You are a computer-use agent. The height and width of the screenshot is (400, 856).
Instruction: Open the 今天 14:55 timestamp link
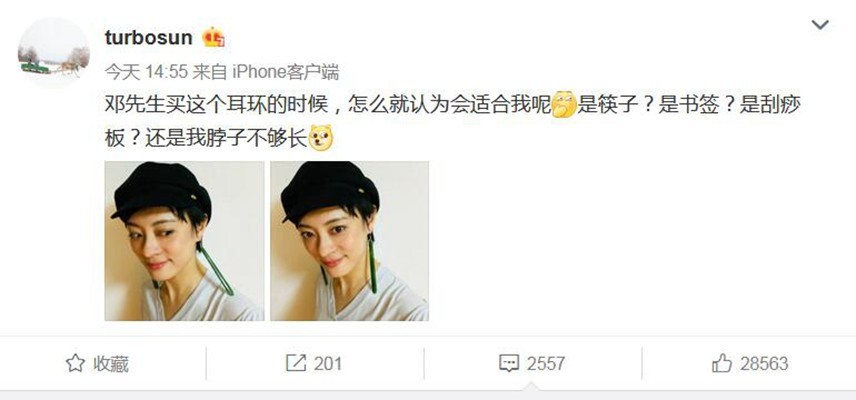click(x=146, y=71)
